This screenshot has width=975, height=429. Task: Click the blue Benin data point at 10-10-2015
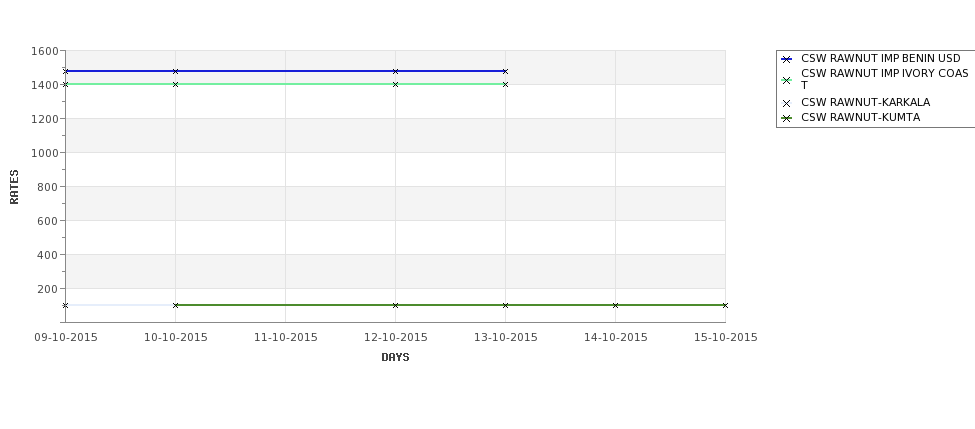(x=175, y=72)
